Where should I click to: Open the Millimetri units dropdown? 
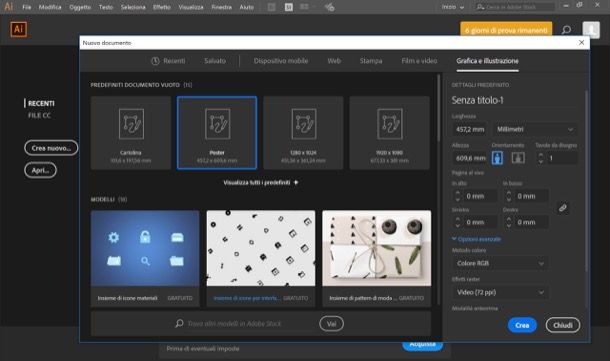pos(535,129)
